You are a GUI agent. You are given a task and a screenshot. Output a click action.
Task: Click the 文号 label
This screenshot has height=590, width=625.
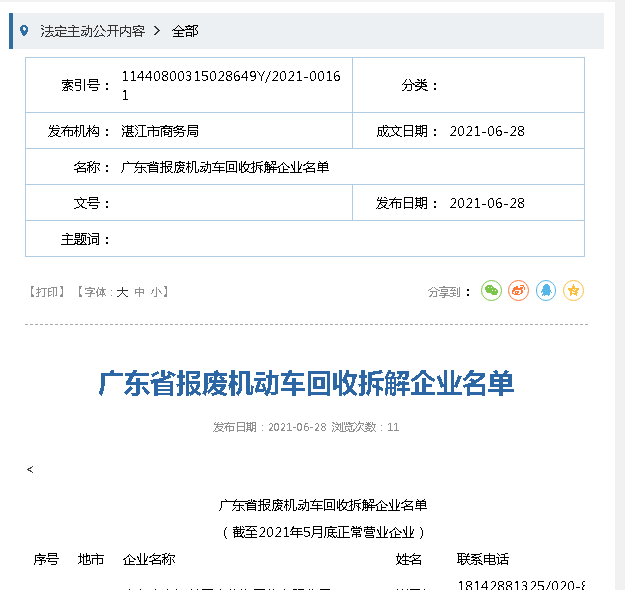[x=92, y=203]
